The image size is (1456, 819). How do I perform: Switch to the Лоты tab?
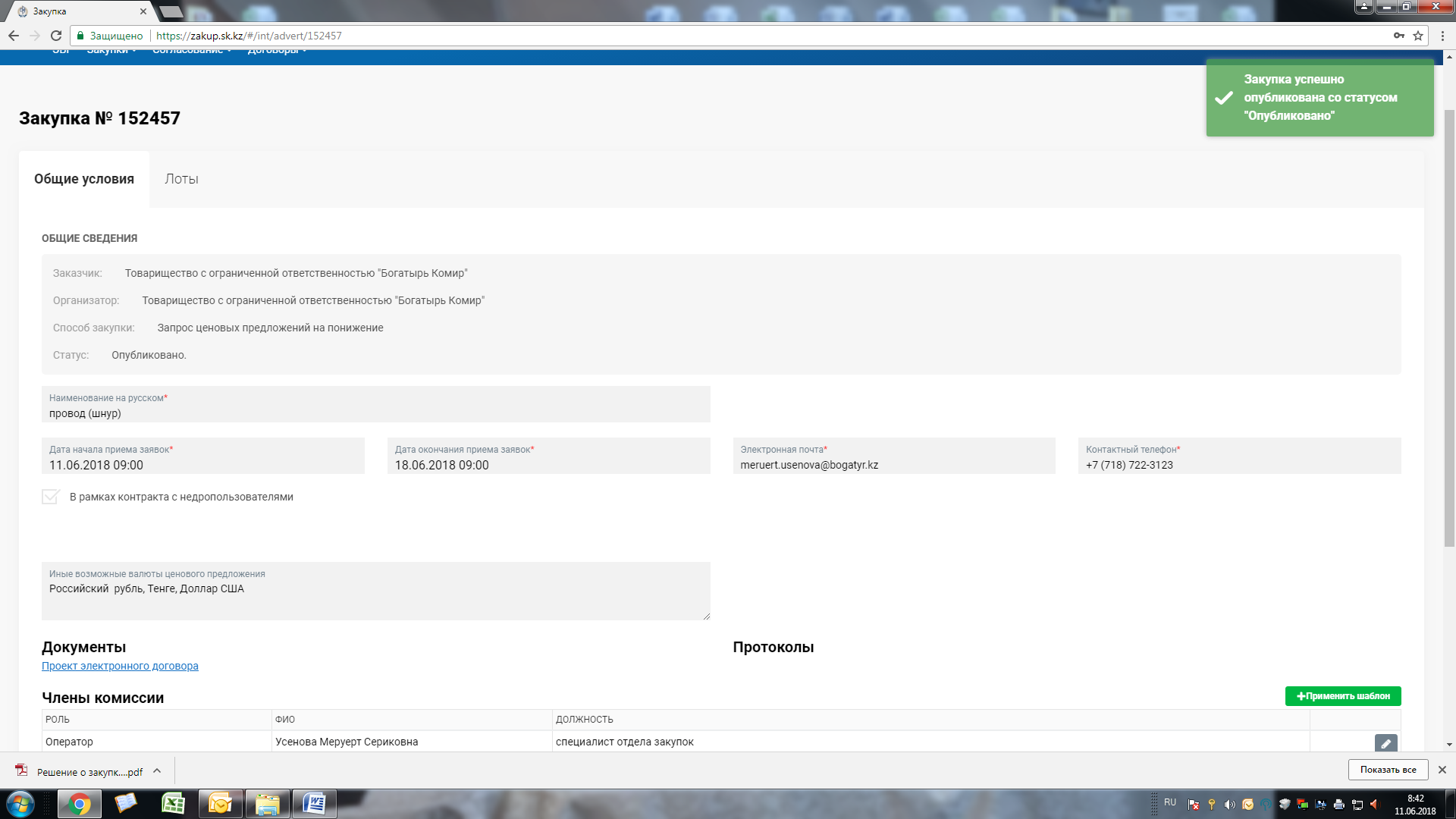[x=181, y=179]
